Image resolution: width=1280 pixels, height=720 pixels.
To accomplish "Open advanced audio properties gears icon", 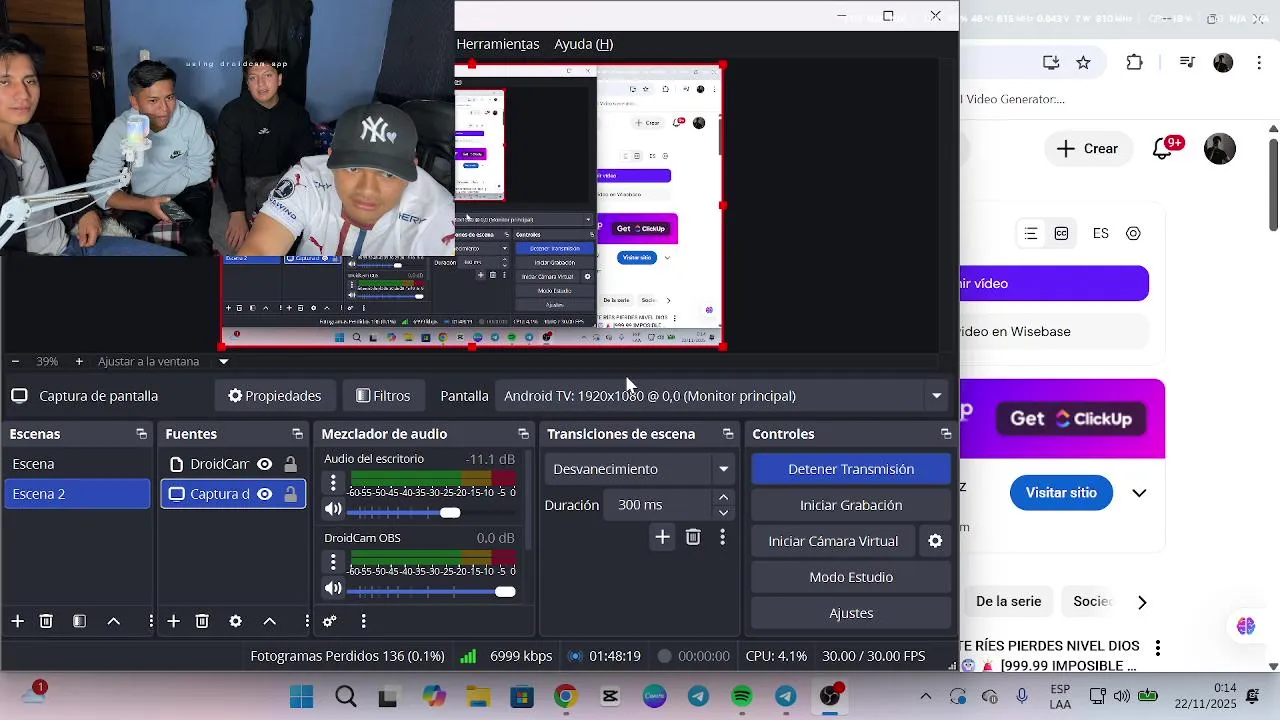I will click(x=330, y=621).
